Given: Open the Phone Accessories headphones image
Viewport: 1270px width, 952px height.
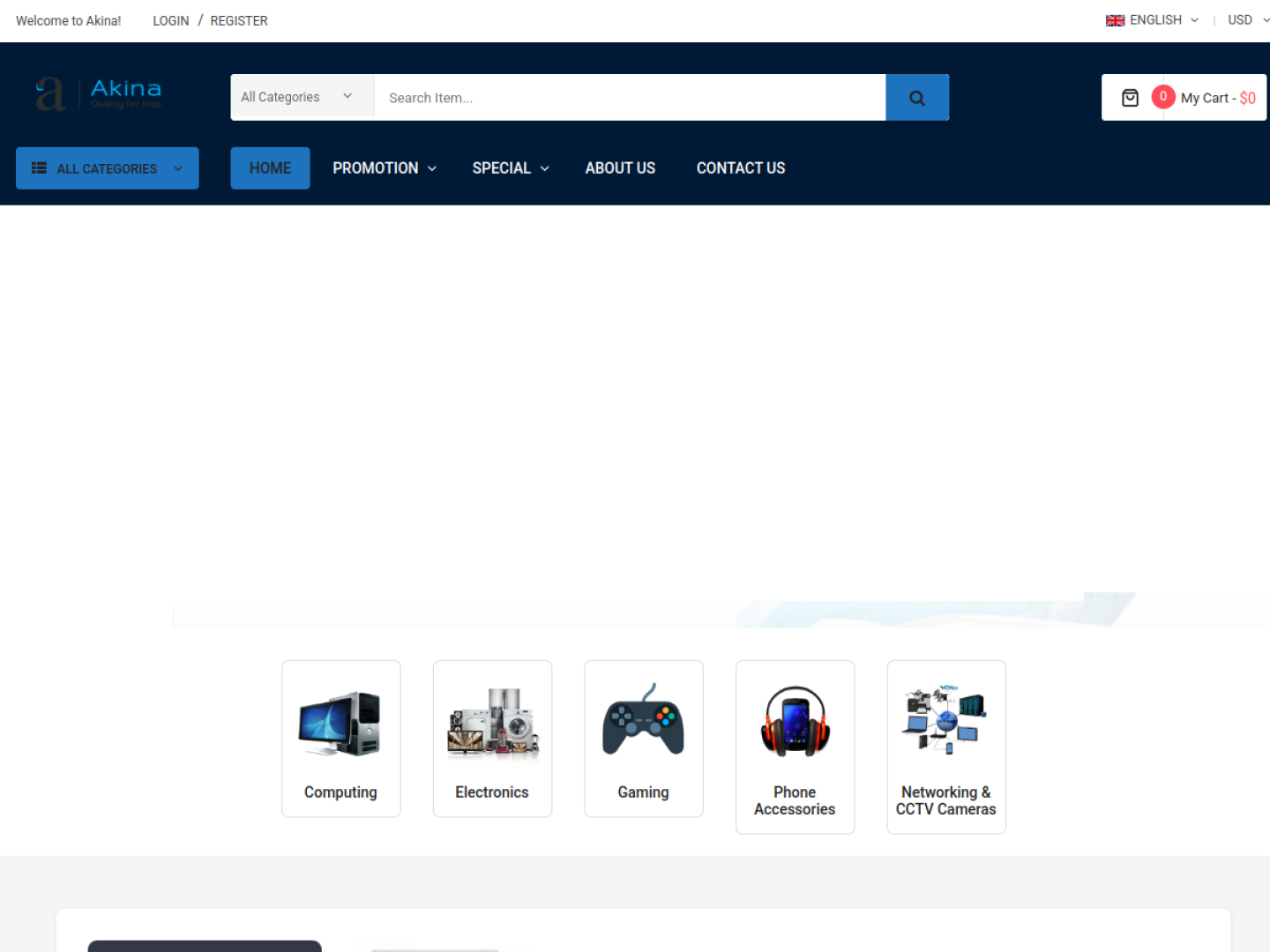Looking at the screenshot, I should click(x=795, y=721).
